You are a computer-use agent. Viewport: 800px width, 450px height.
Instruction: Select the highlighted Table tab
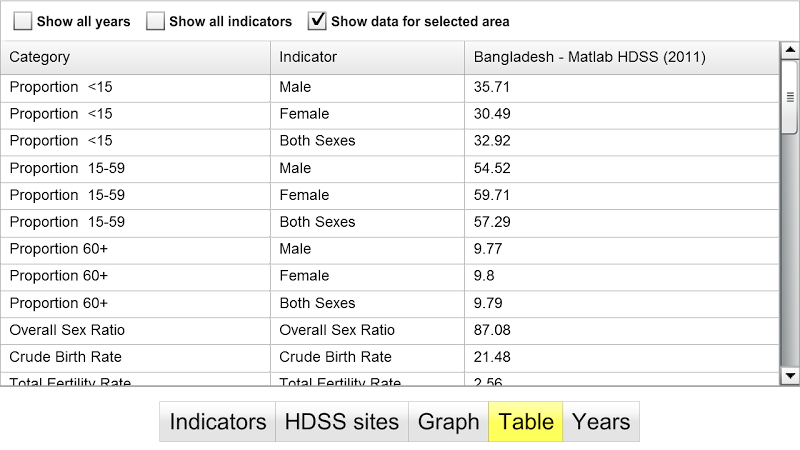526,422
